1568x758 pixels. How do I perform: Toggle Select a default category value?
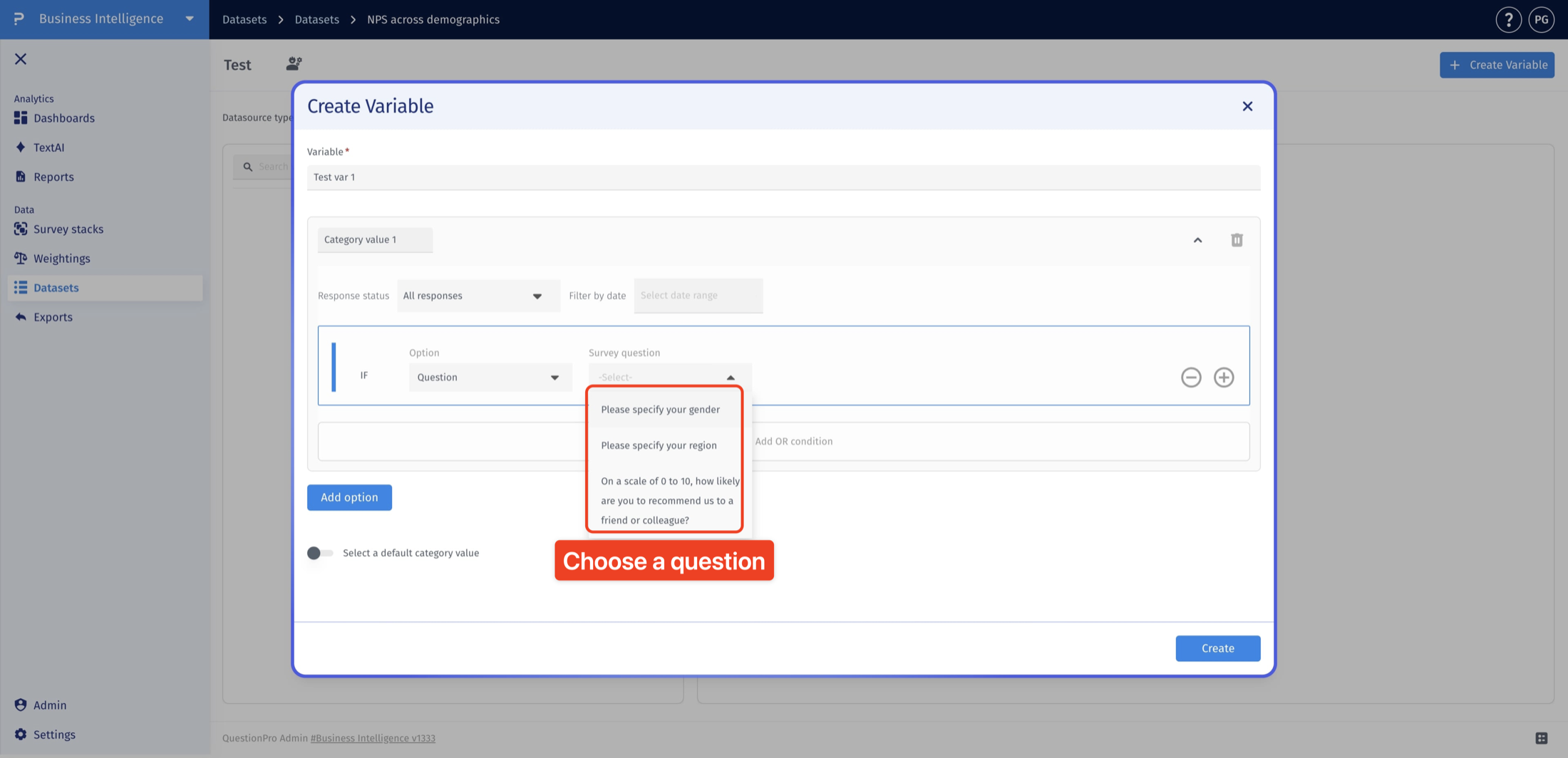pos(319,553)
